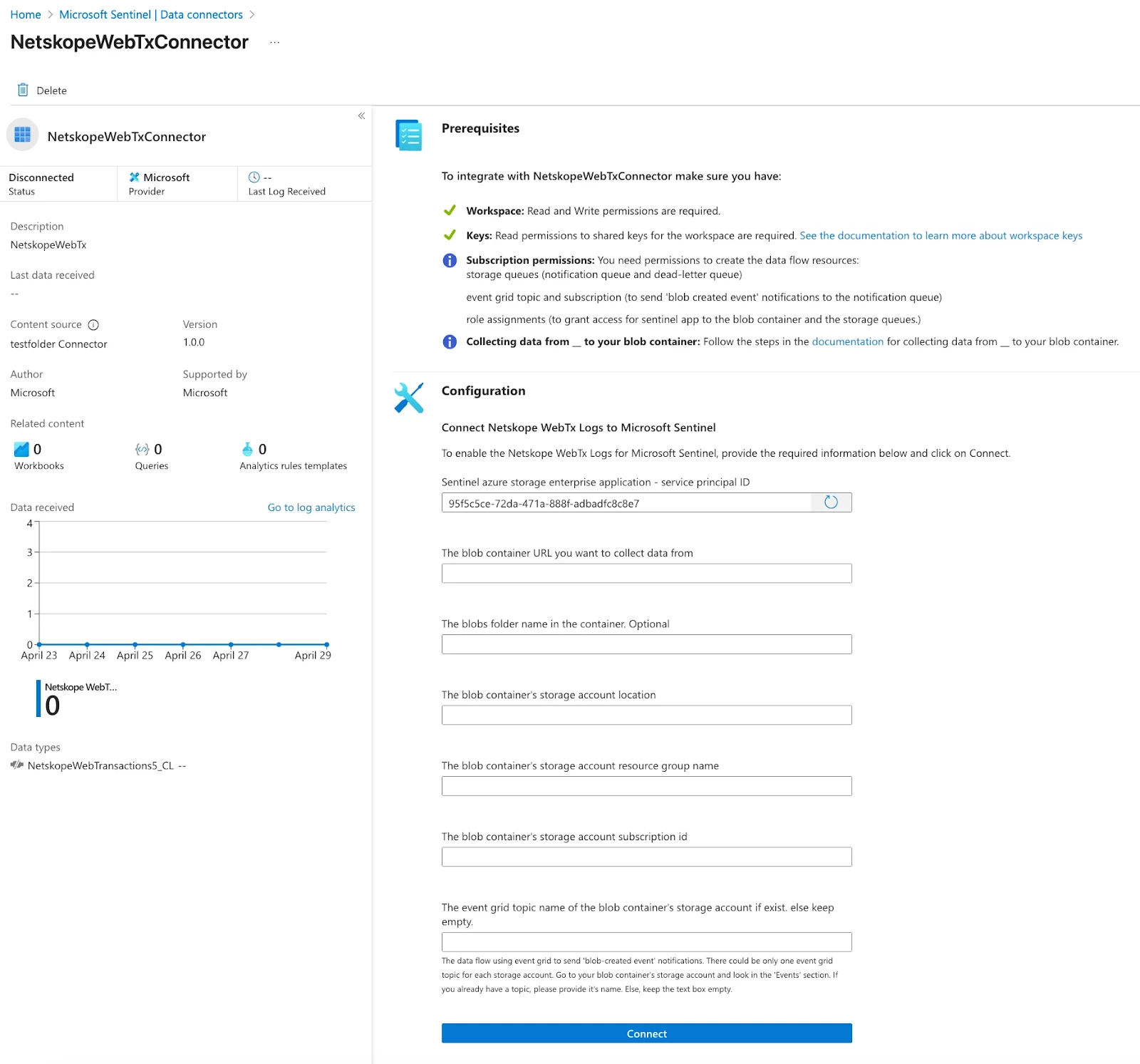Click the testfolder Connector content source value
The height and width of the screenshot is (1064, 1140).
58,344
